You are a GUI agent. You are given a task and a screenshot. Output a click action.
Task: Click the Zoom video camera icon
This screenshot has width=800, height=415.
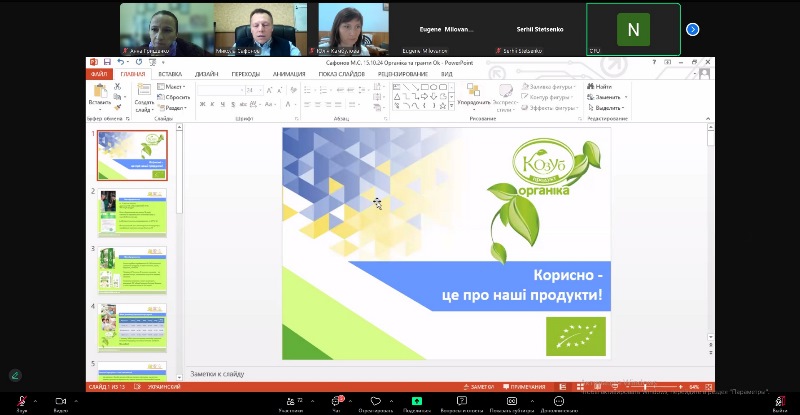(60, 400)
